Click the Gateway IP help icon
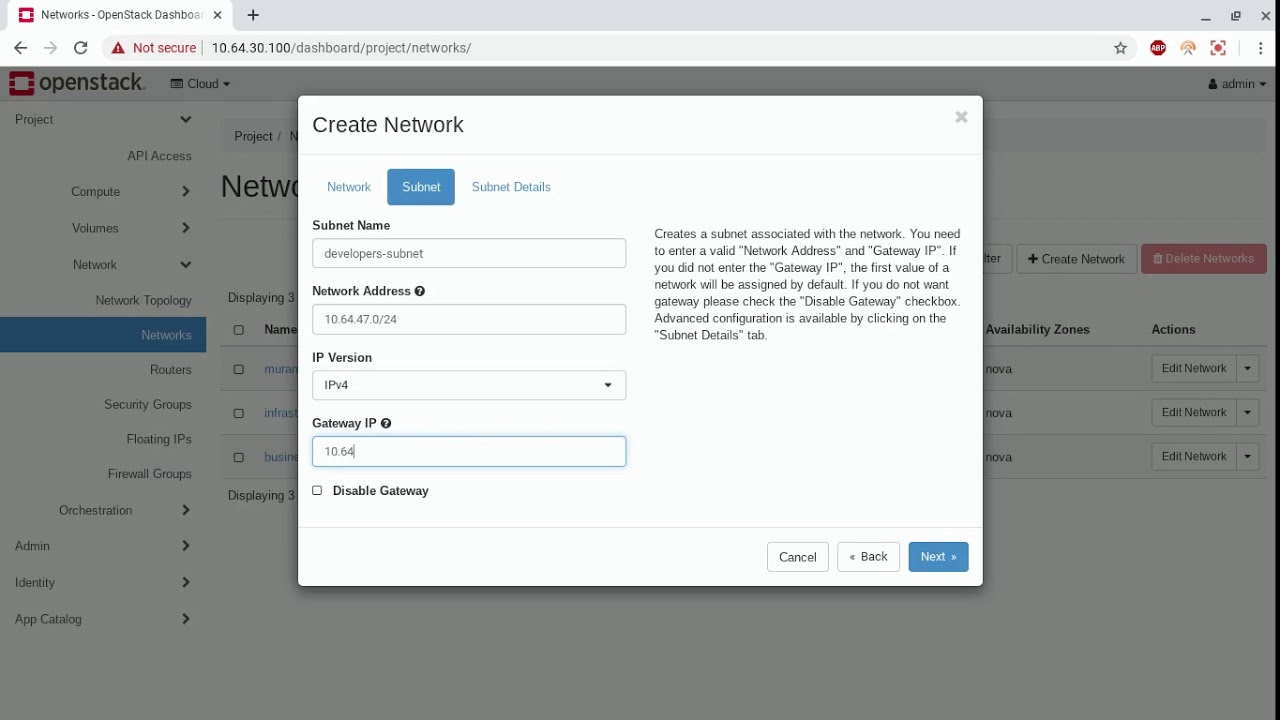 386,423
